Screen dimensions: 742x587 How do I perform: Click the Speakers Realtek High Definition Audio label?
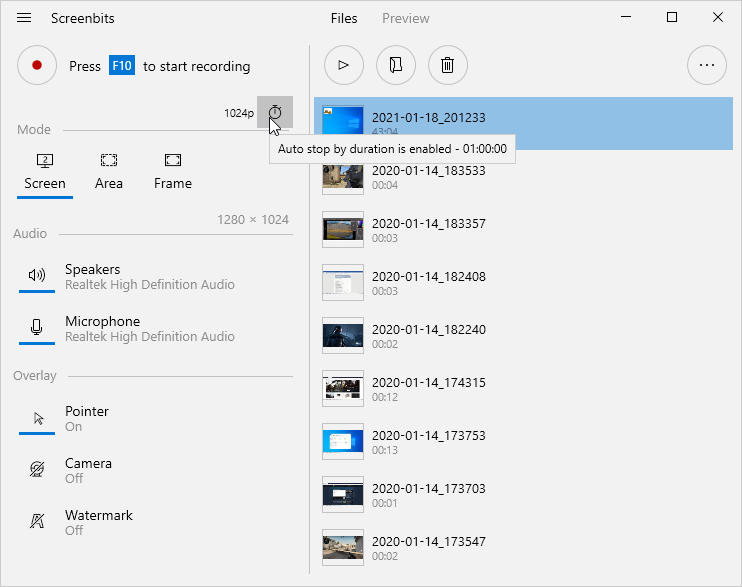tap(150, 276)
